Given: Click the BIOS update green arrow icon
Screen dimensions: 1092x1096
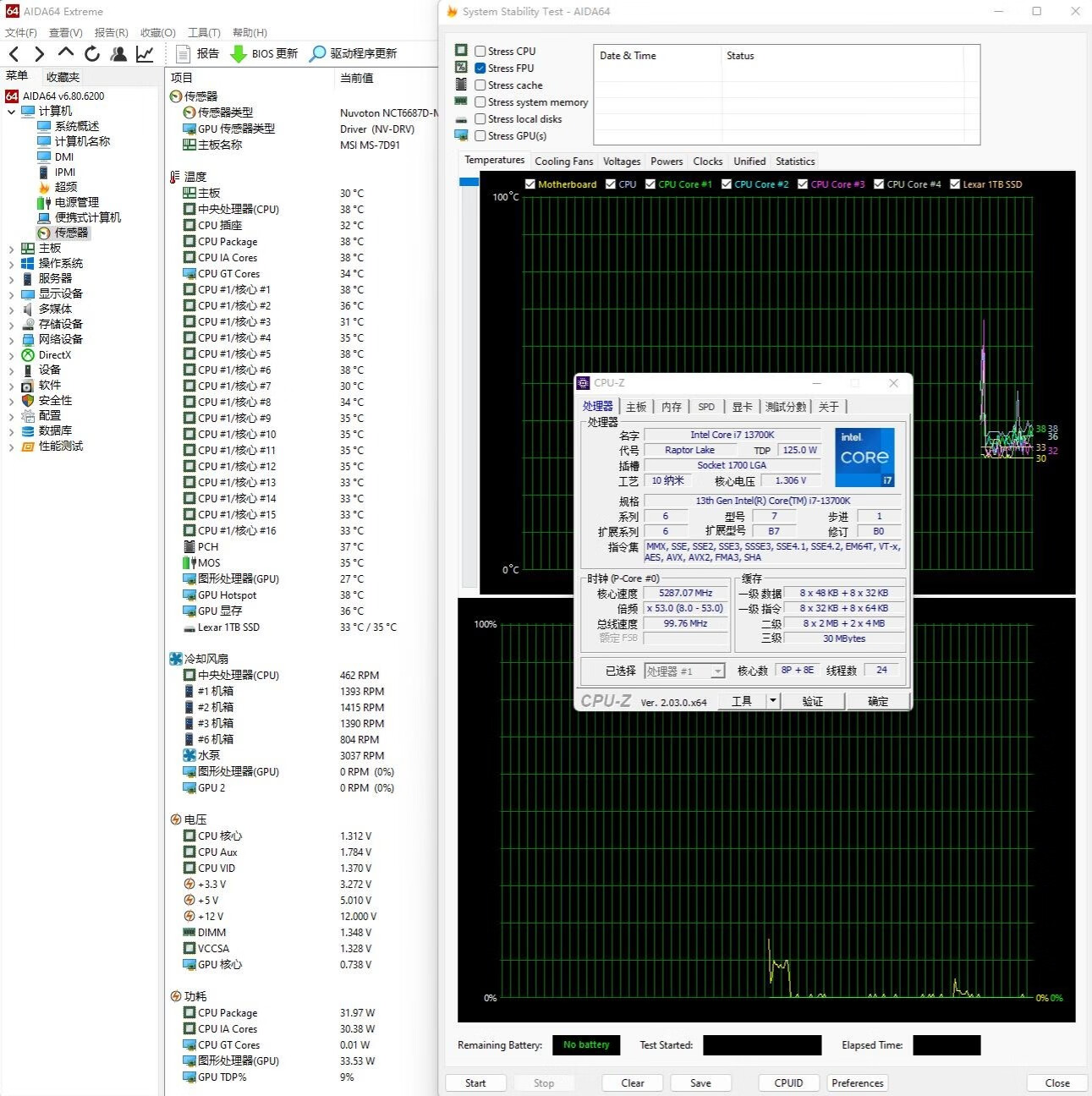Looking at the screenshot, I should point(239,54).
